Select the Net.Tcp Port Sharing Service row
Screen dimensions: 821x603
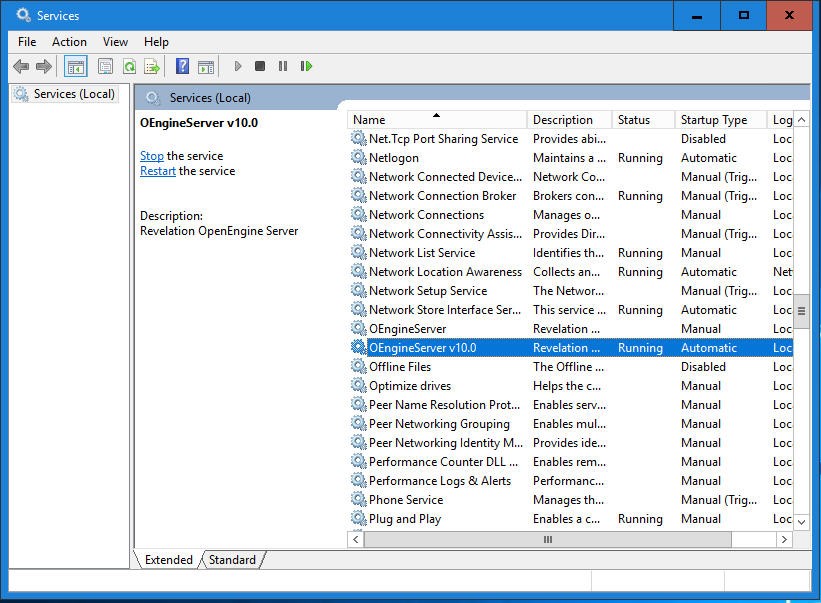571,139
